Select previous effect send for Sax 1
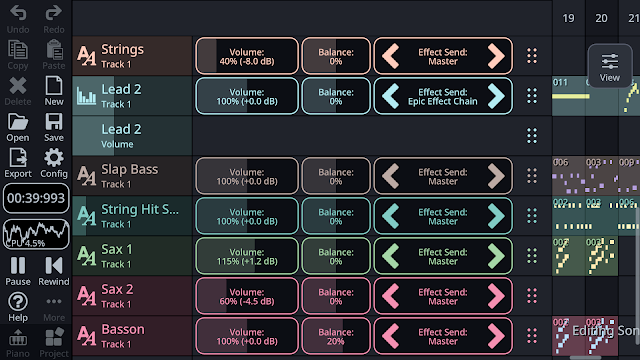Viewport: 640px width, 360px height. 391,256
